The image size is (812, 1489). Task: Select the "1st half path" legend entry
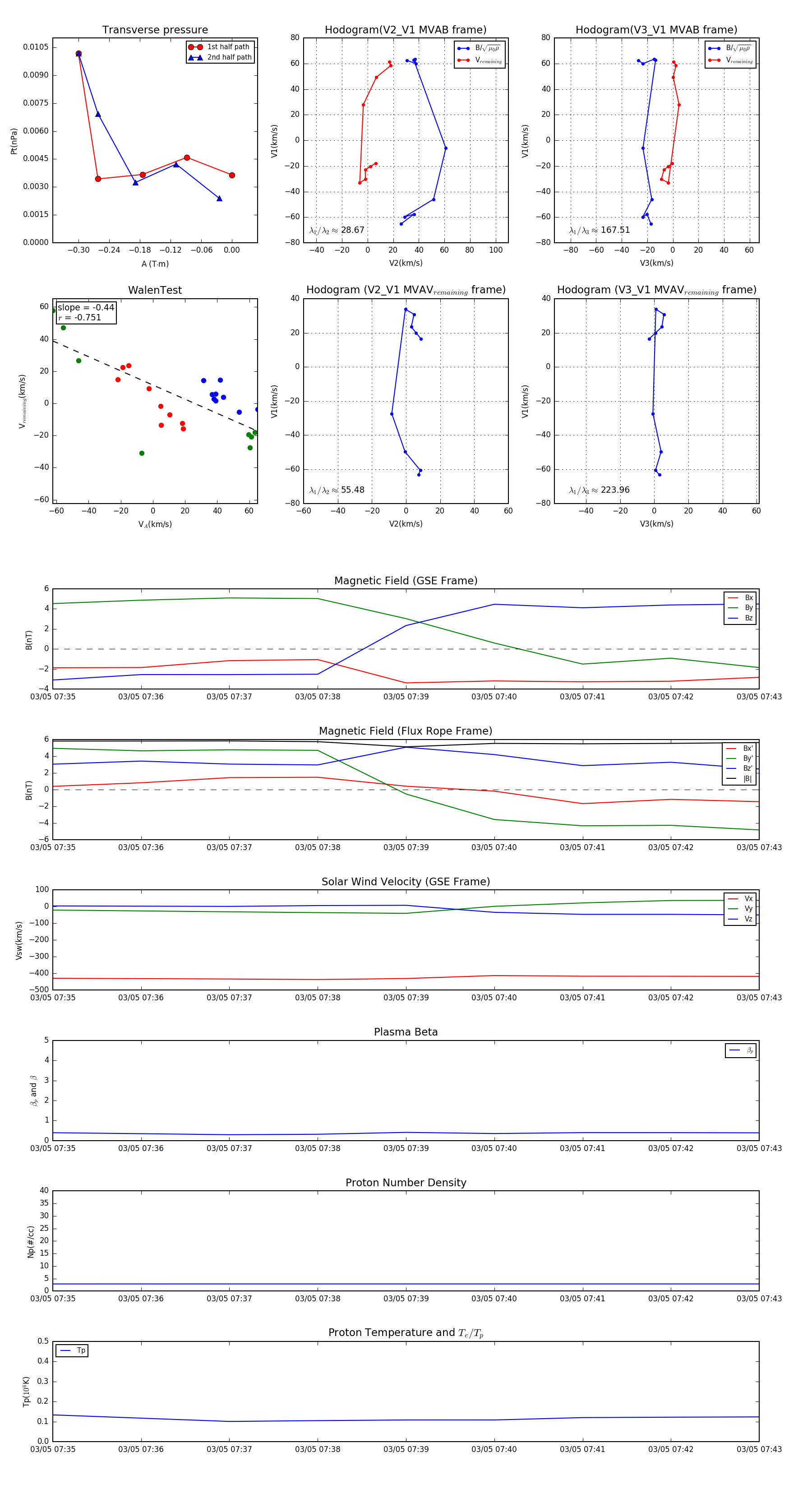[220, 47]
